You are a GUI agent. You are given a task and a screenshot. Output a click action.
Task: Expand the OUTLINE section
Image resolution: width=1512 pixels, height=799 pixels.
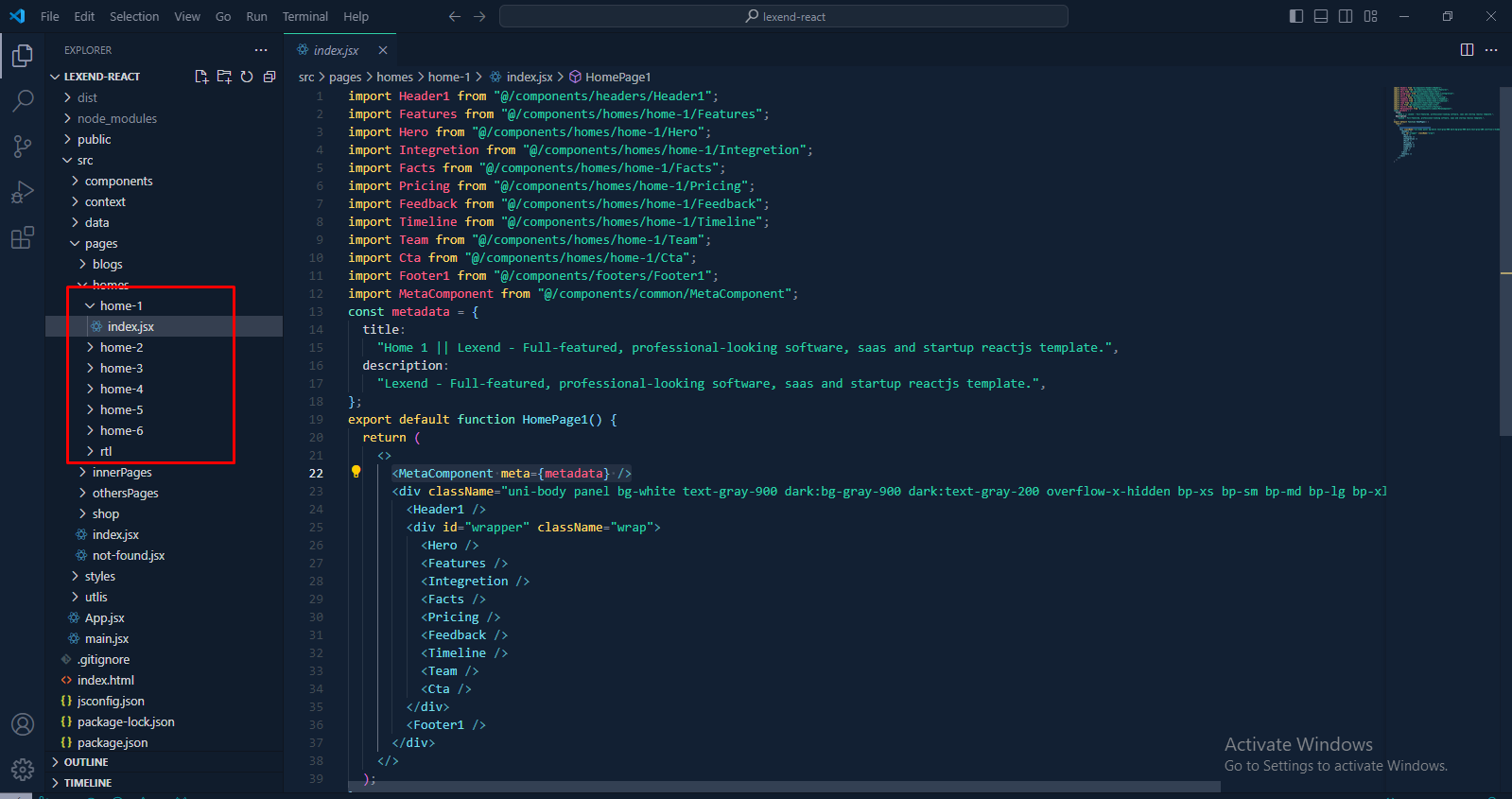pyautogui.click(x=86, y=762)
